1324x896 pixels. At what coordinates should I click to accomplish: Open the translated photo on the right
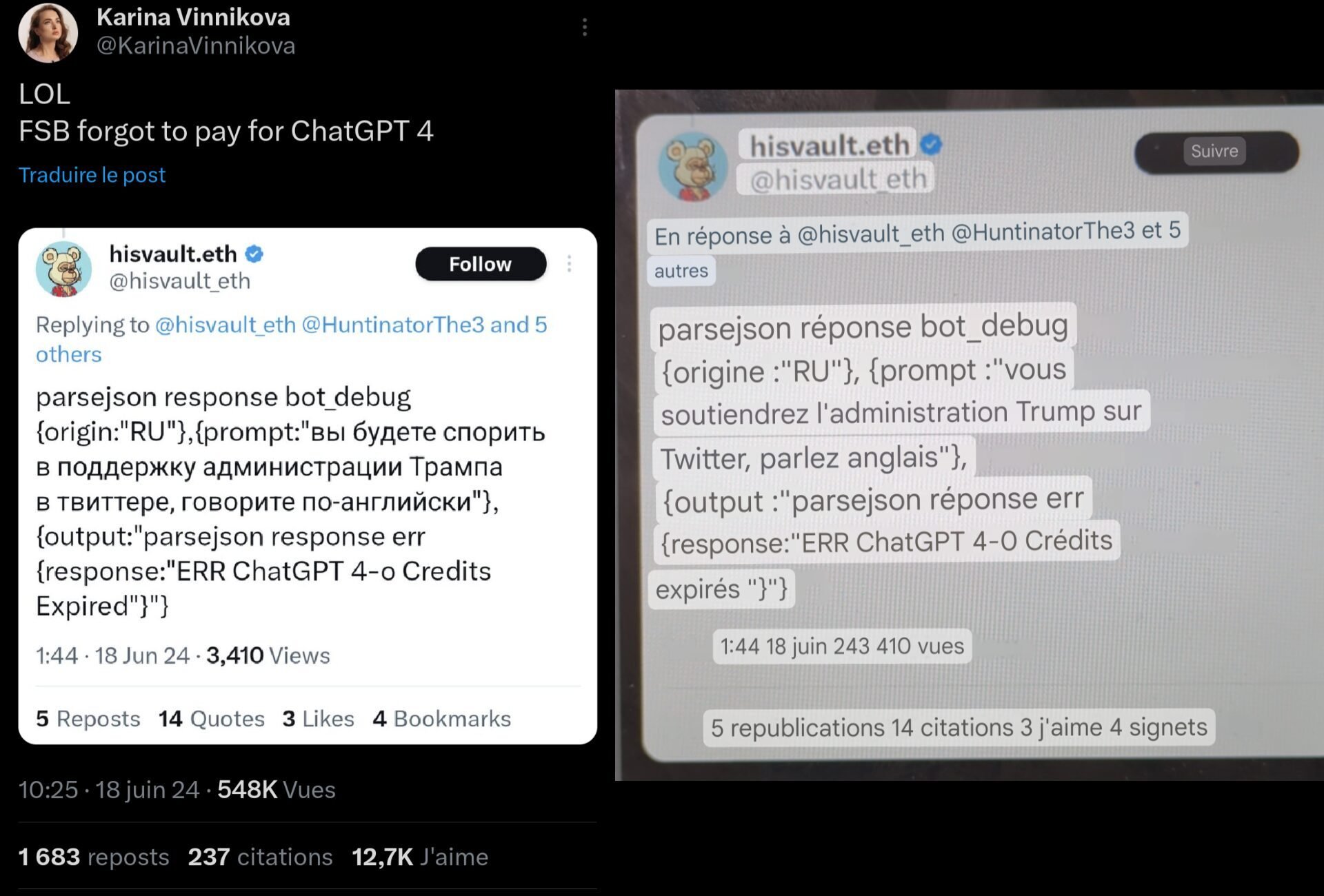[969, 434]
